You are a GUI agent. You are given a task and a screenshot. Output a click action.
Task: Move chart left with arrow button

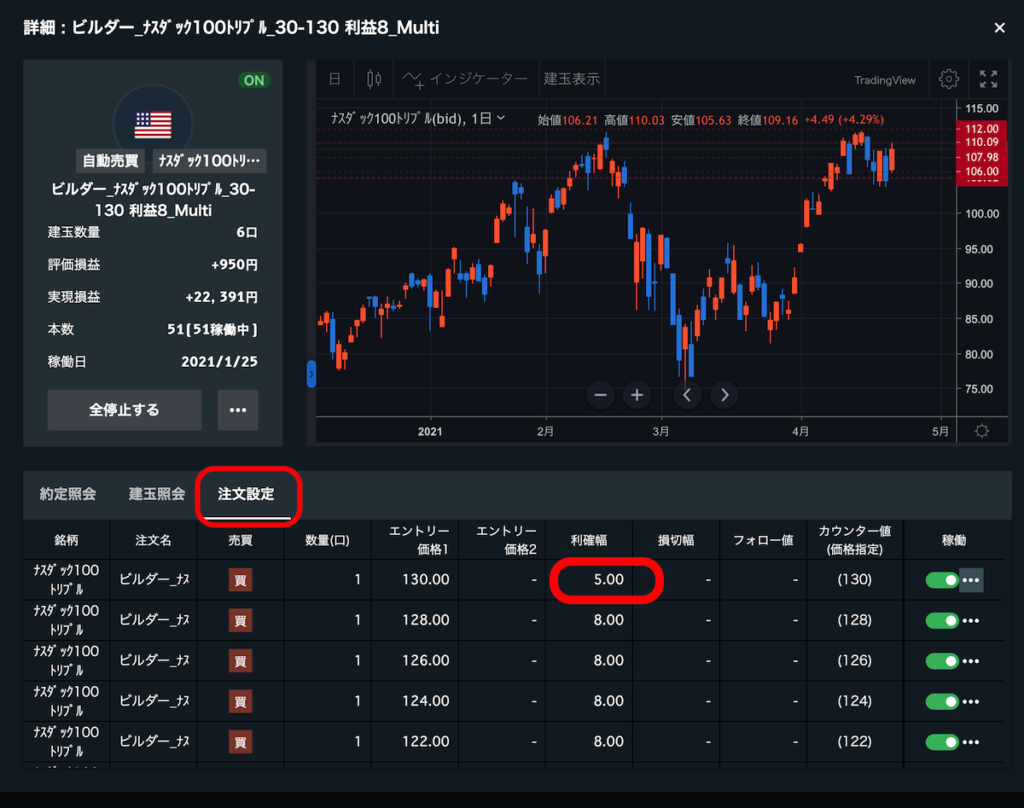pos(687,395)
